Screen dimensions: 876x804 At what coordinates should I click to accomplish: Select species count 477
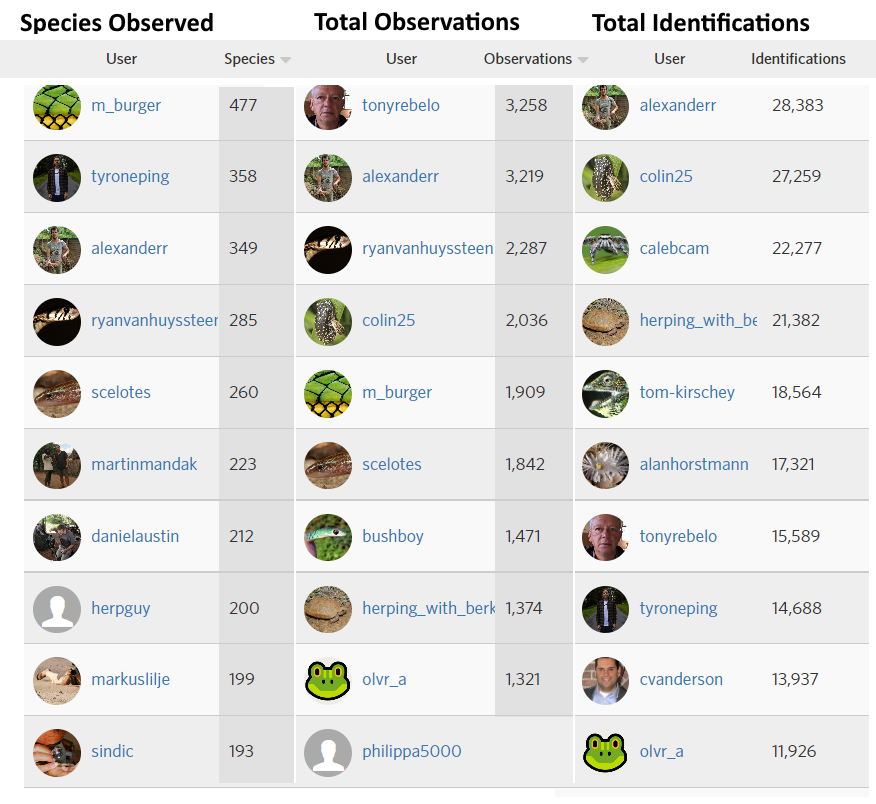tap(243, 105)
